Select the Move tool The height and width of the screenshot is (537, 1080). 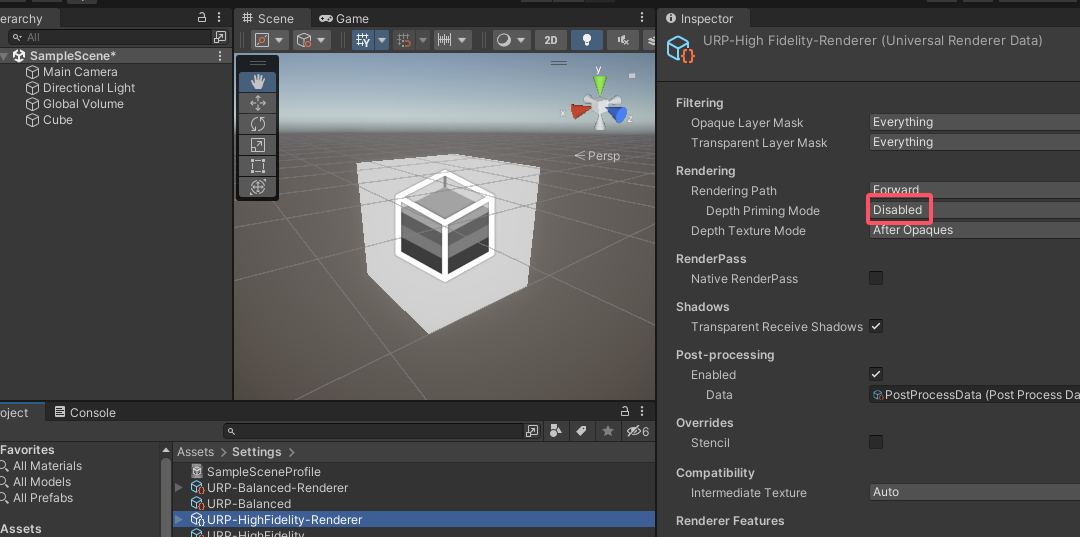[x=257, y=103]
